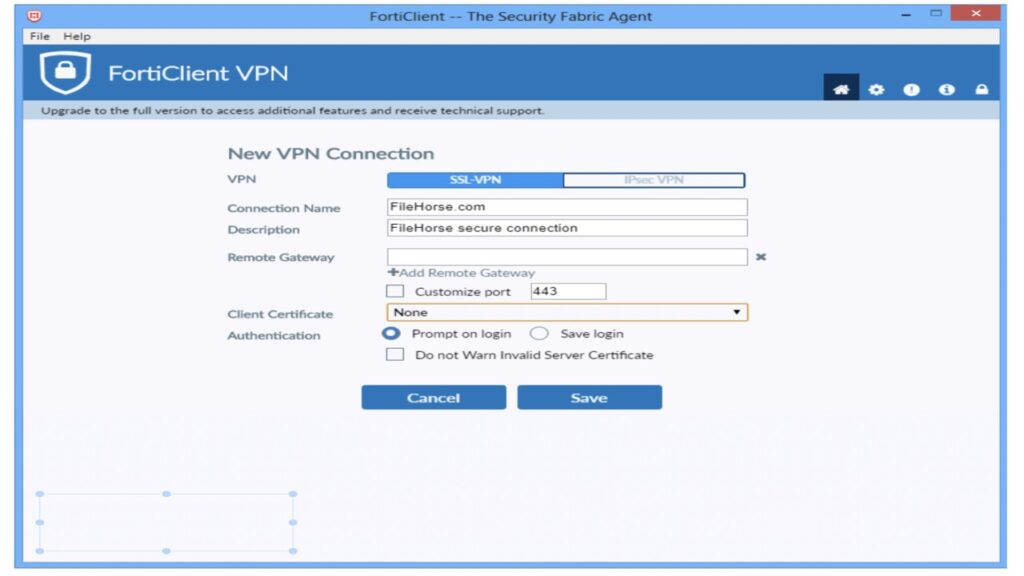
Task: Open the About info icon
Action: [946, 89]
